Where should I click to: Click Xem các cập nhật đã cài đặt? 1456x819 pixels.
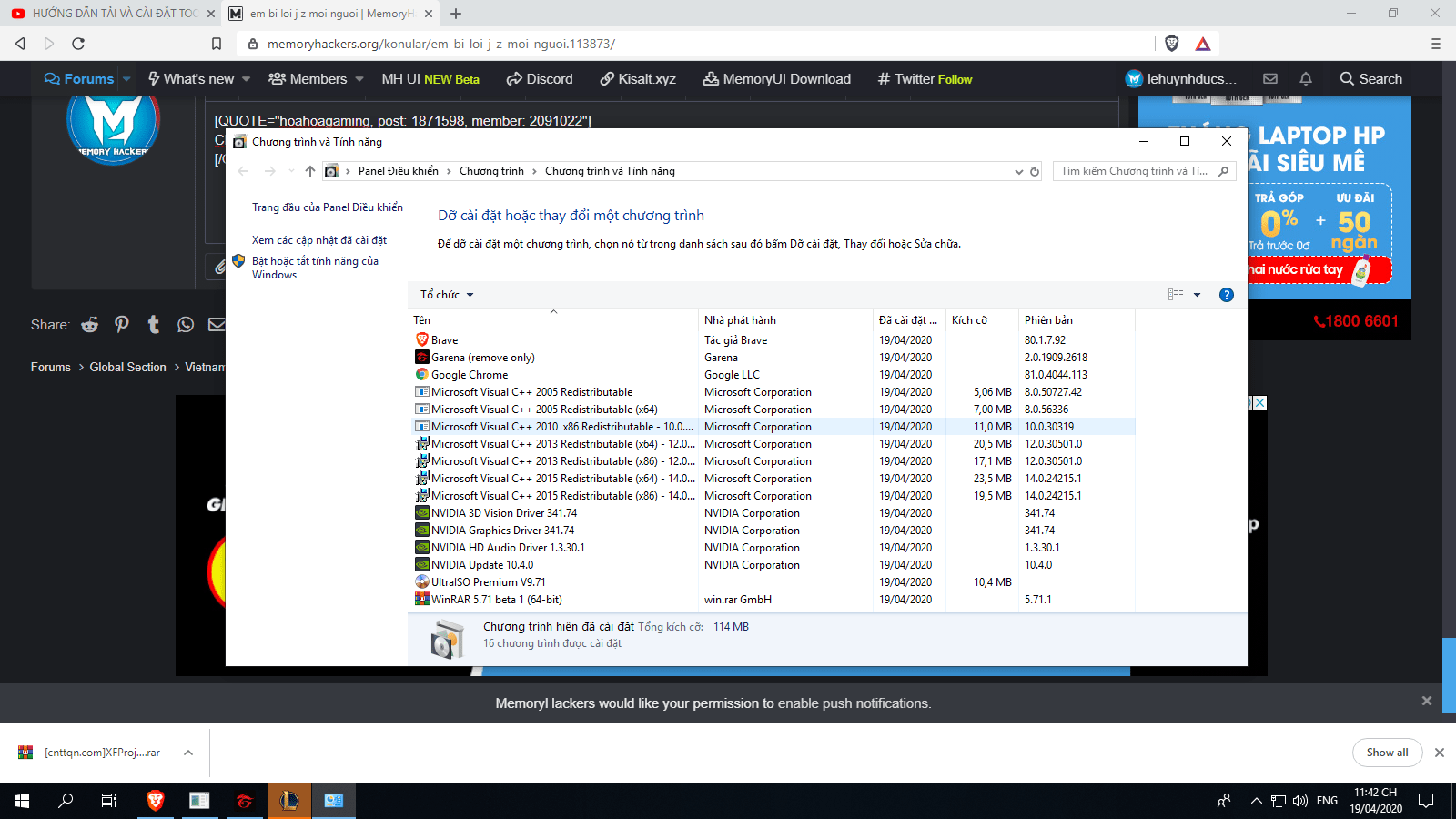coord(319,240)
